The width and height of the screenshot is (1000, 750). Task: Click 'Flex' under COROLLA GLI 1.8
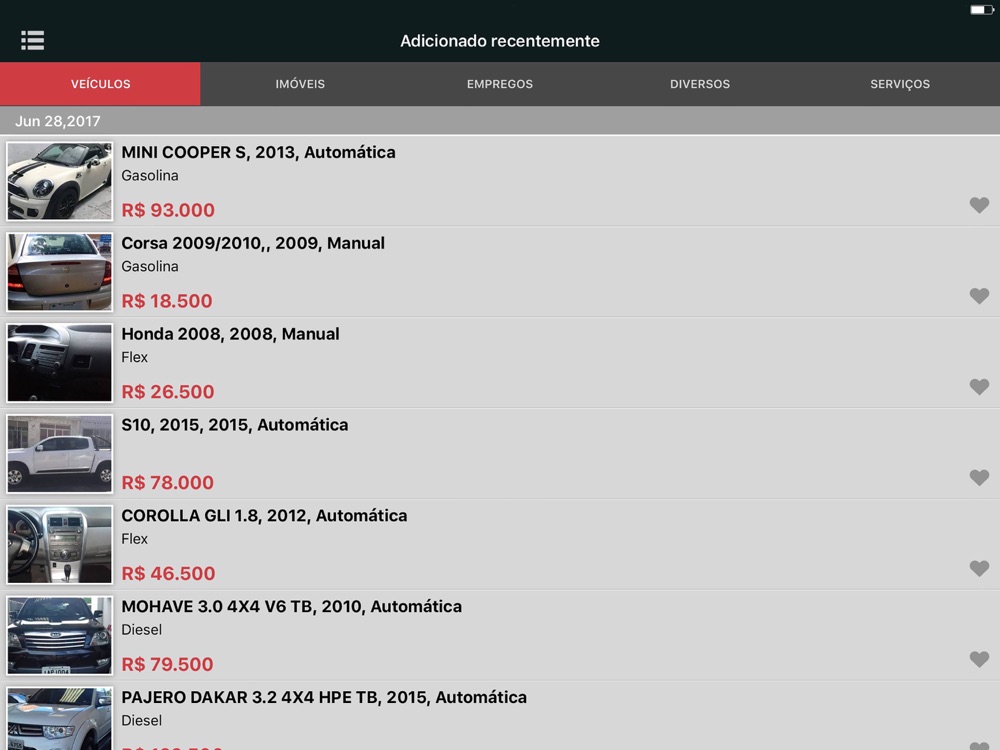click(x=135, y=539)
